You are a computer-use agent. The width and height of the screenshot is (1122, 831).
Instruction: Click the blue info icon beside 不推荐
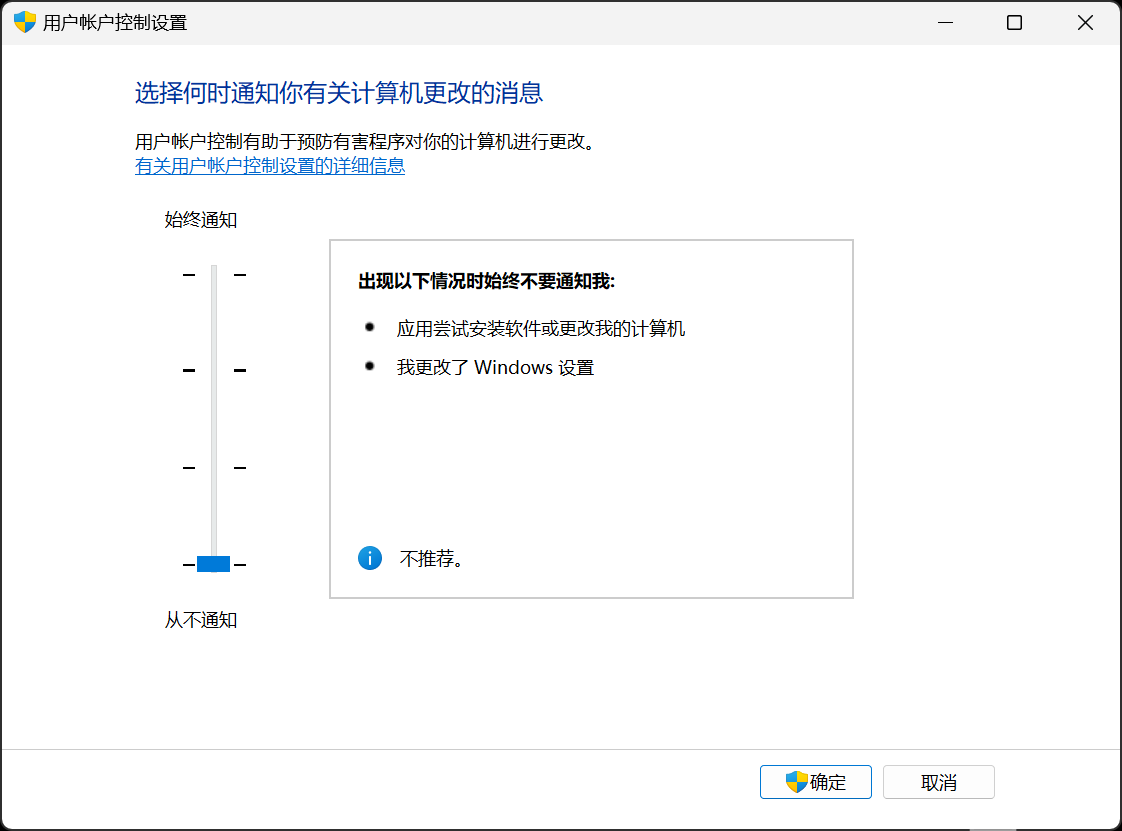369,558
